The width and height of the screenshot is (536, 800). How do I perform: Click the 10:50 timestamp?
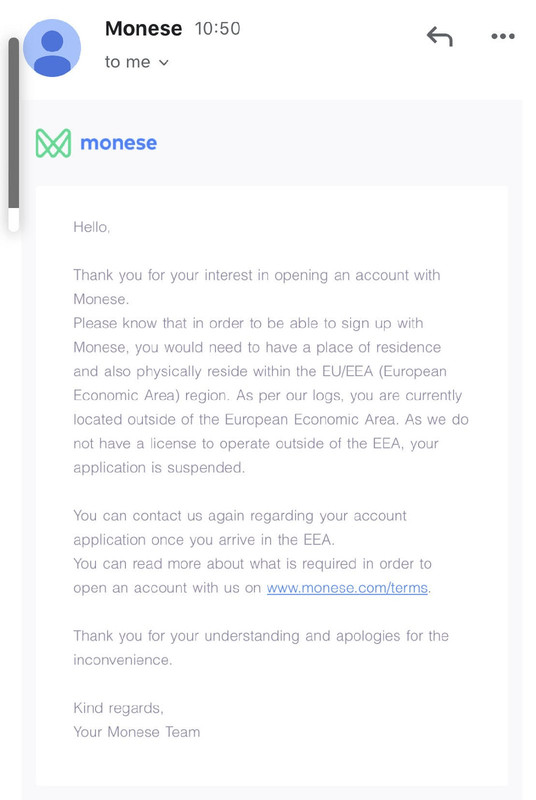tap(217, 29)
